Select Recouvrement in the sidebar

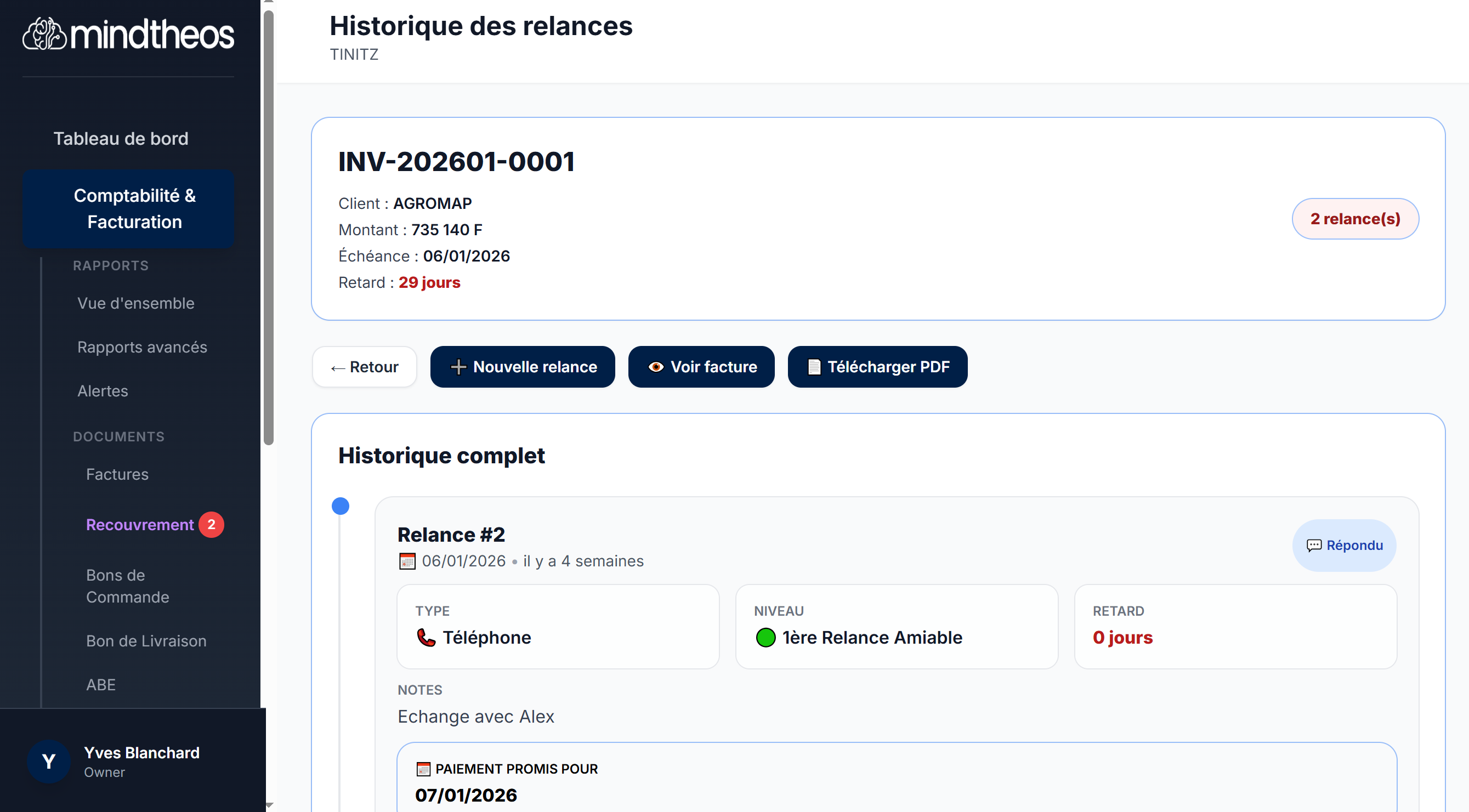[140, 525]
